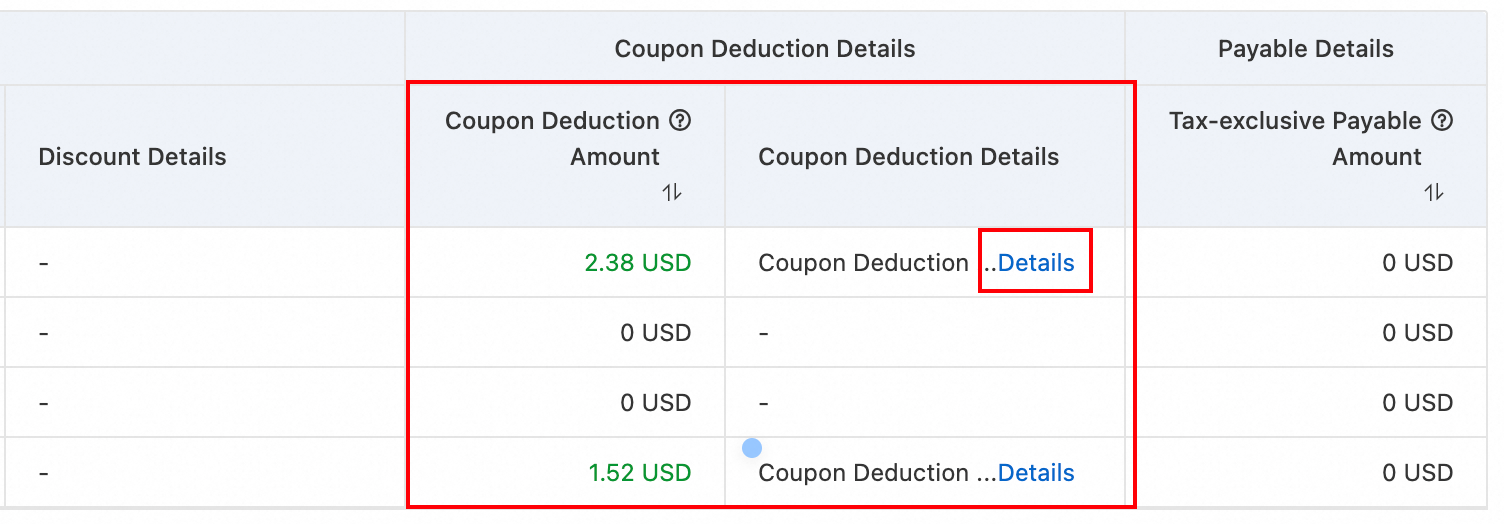Select first row's 0 USD payable amount
Image resolution: width=1504 pixels, height=524 pixels.
1418,263
